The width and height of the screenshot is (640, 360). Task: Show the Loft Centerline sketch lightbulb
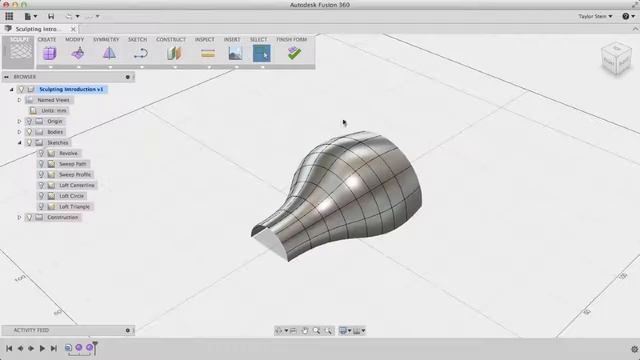pos(41,185)
